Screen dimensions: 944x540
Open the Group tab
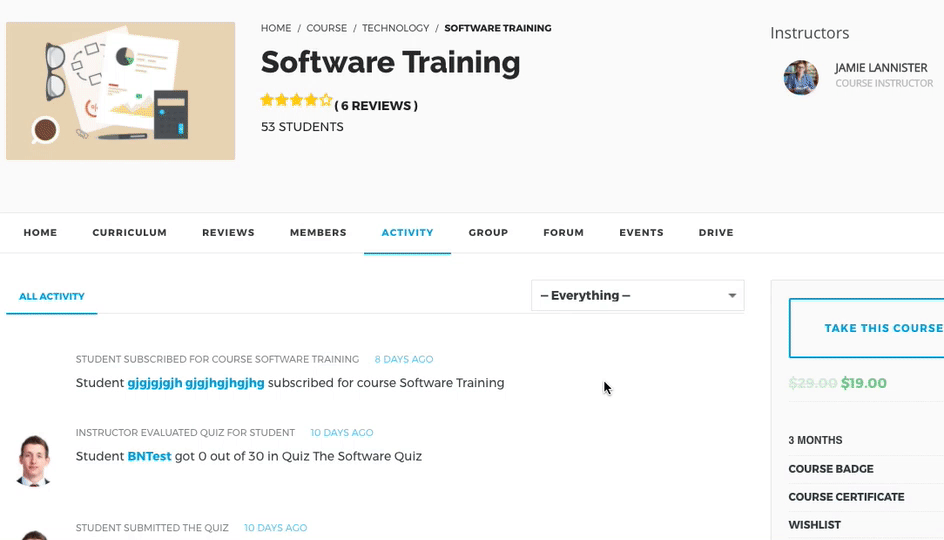coord(488,233)
